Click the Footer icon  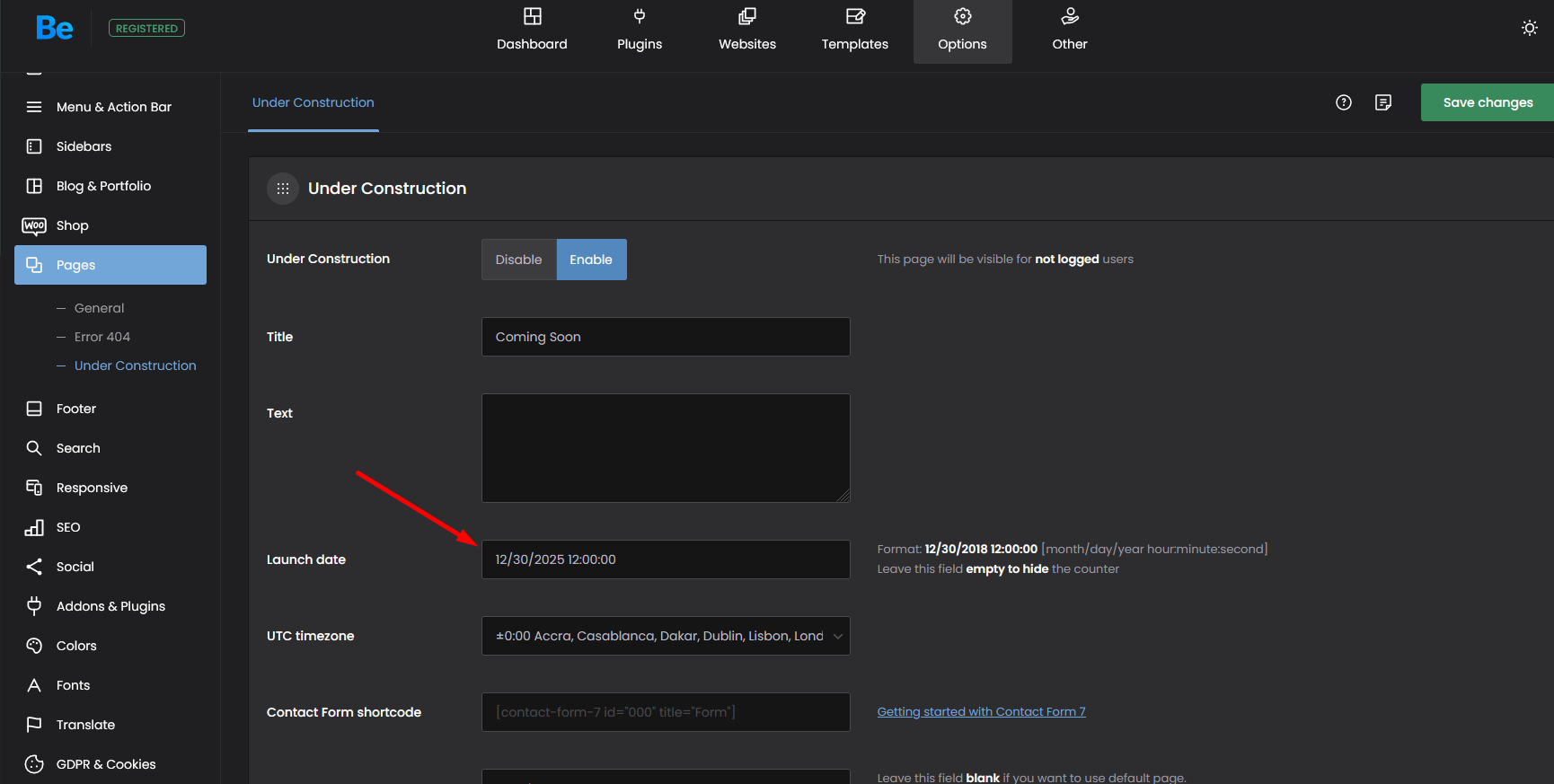click(x=34, y=409)
